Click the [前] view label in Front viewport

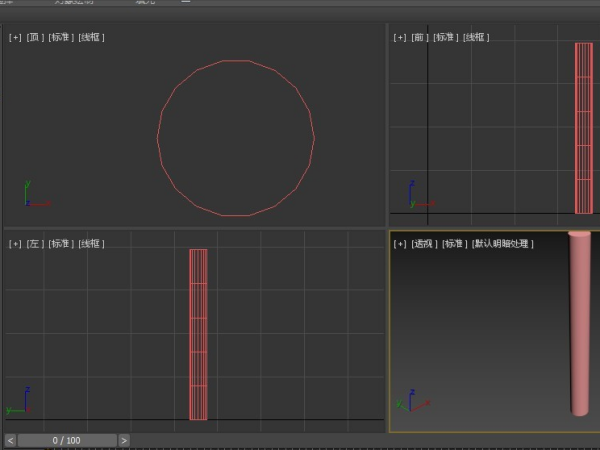[420, 37]
